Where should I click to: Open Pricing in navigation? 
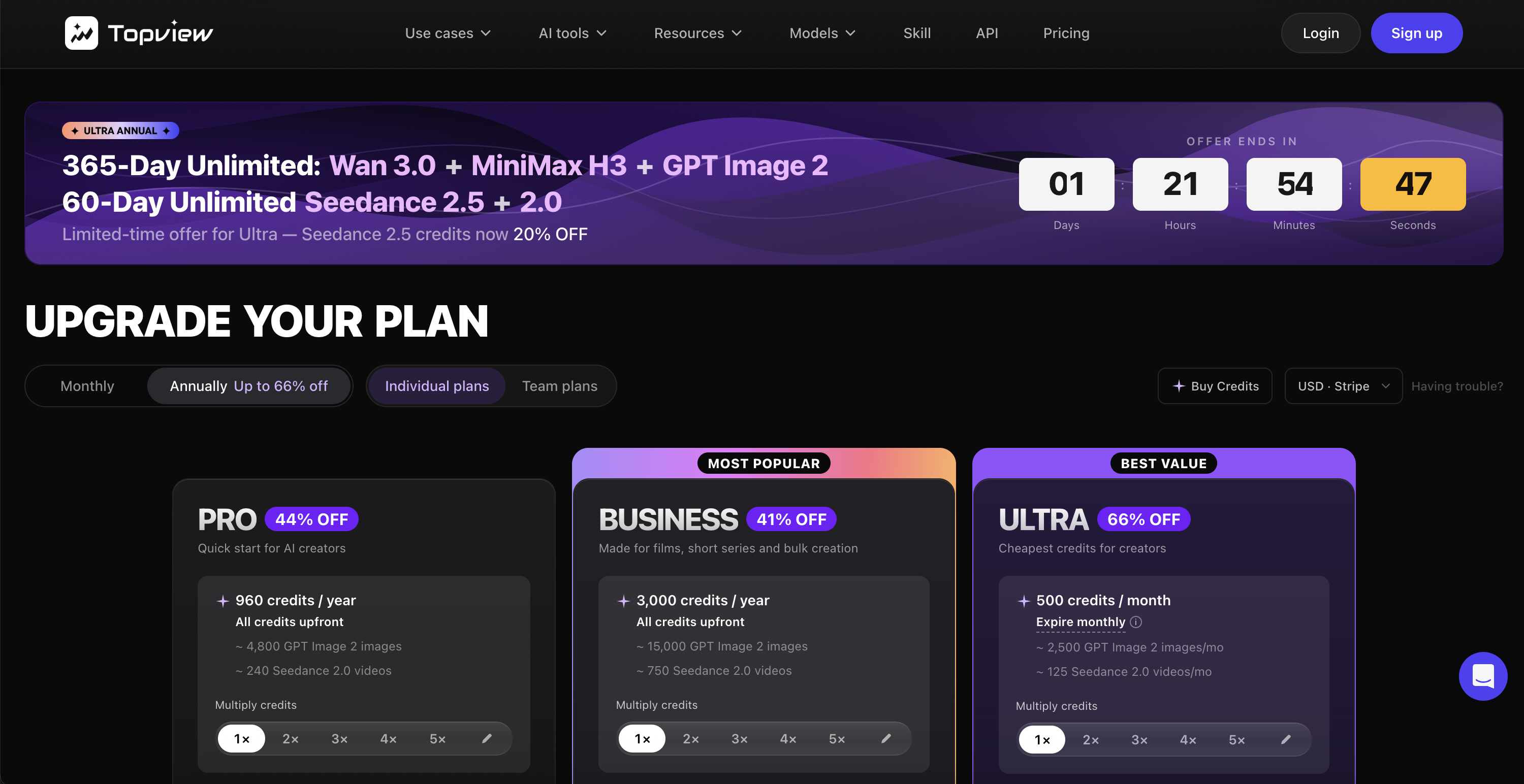(x=1066, y=33)
